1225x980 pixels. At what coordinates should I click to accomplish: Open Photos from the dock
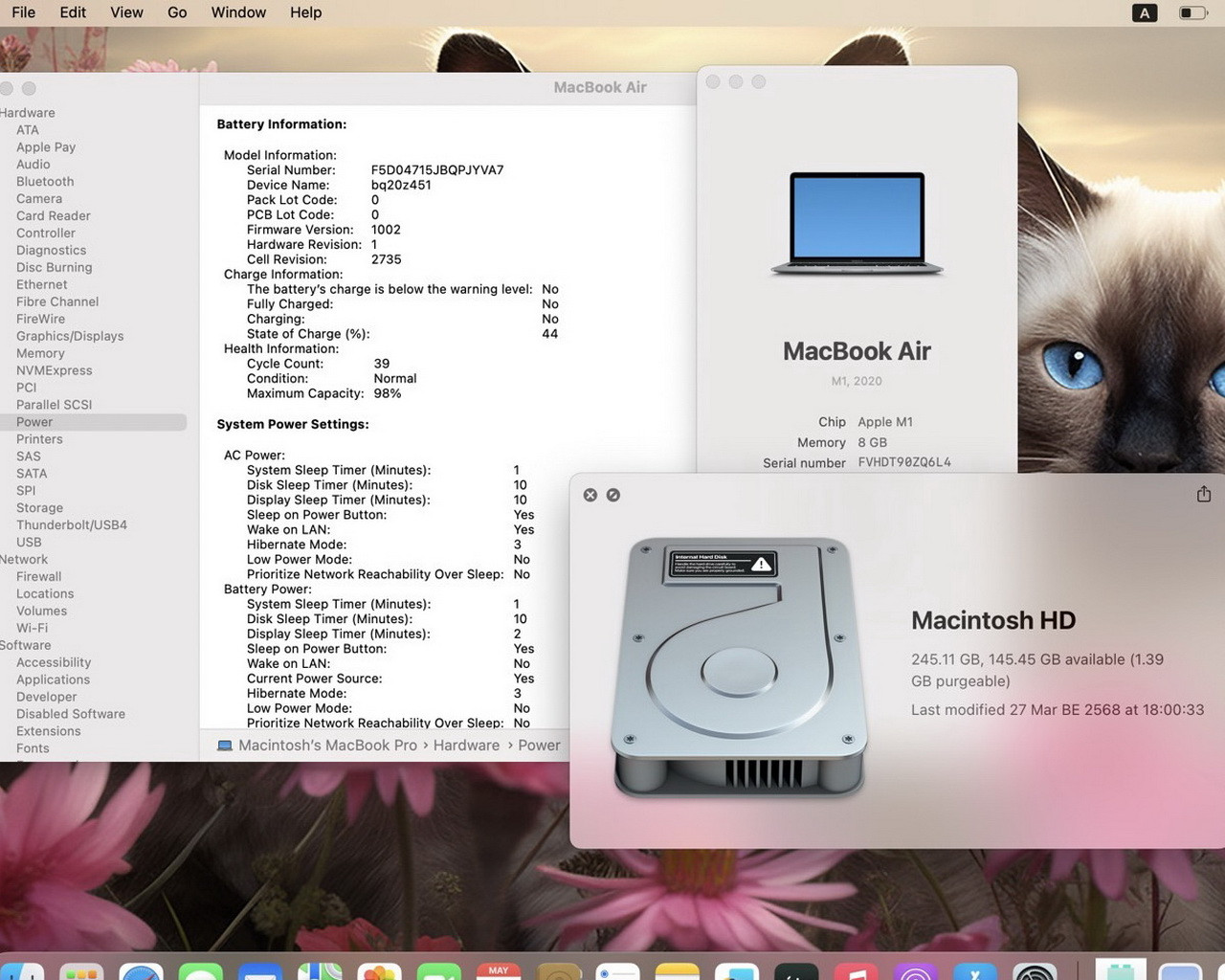(x=379, y=970)
